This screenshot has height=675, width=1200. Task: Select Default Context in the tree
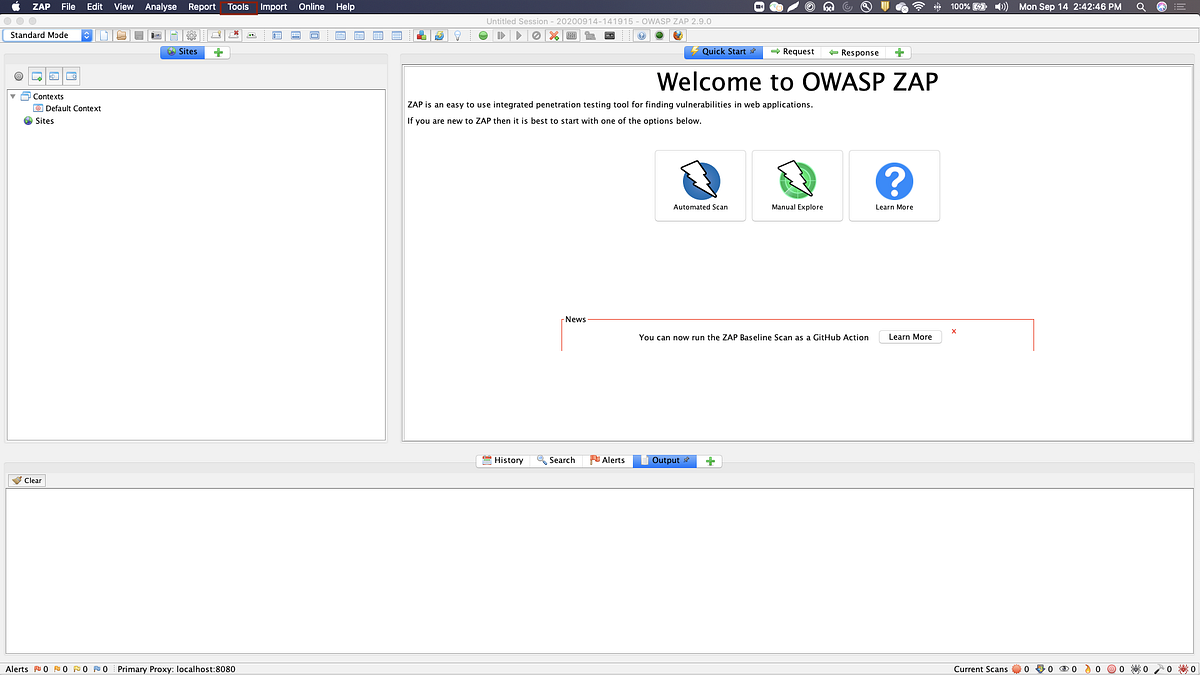[74, 107]
